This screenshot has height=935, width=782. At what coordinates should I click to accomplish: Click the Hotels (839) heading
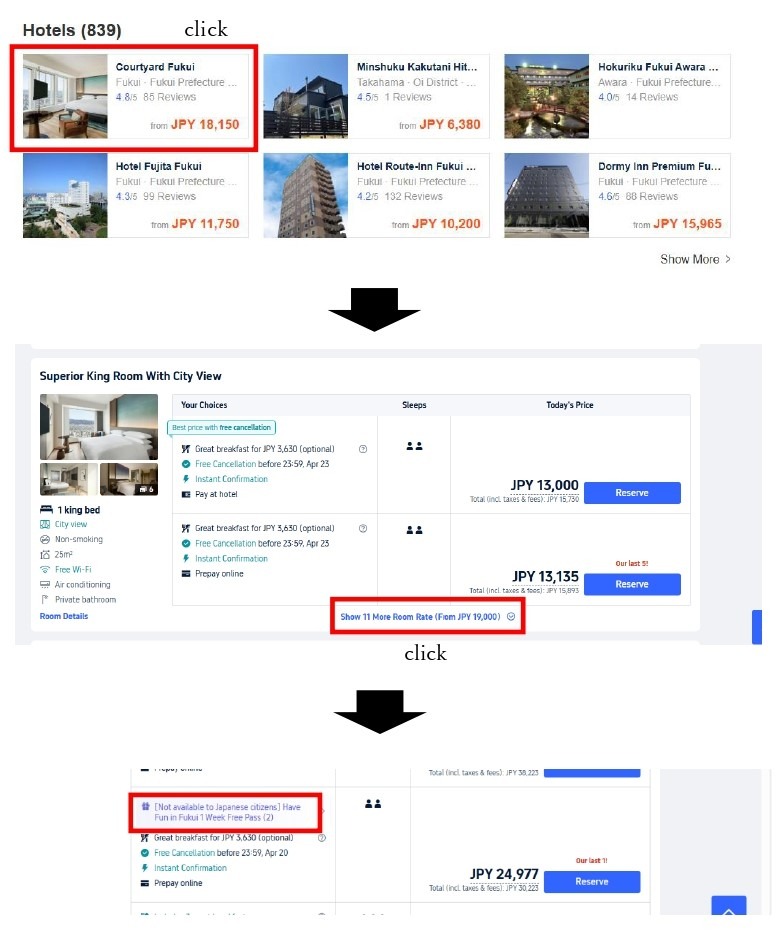tap(72, 30)
